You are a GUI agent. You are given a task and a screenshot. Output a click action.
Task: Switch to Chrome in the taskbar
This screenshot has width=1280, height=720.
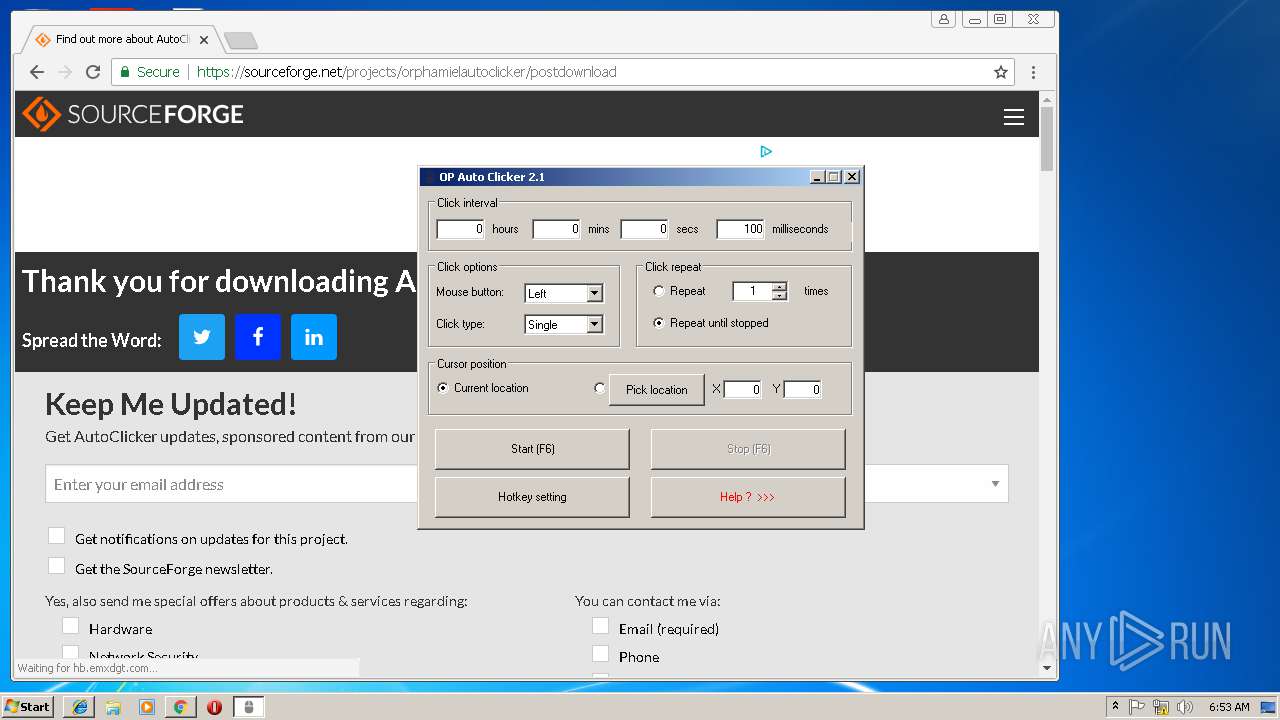180,707
